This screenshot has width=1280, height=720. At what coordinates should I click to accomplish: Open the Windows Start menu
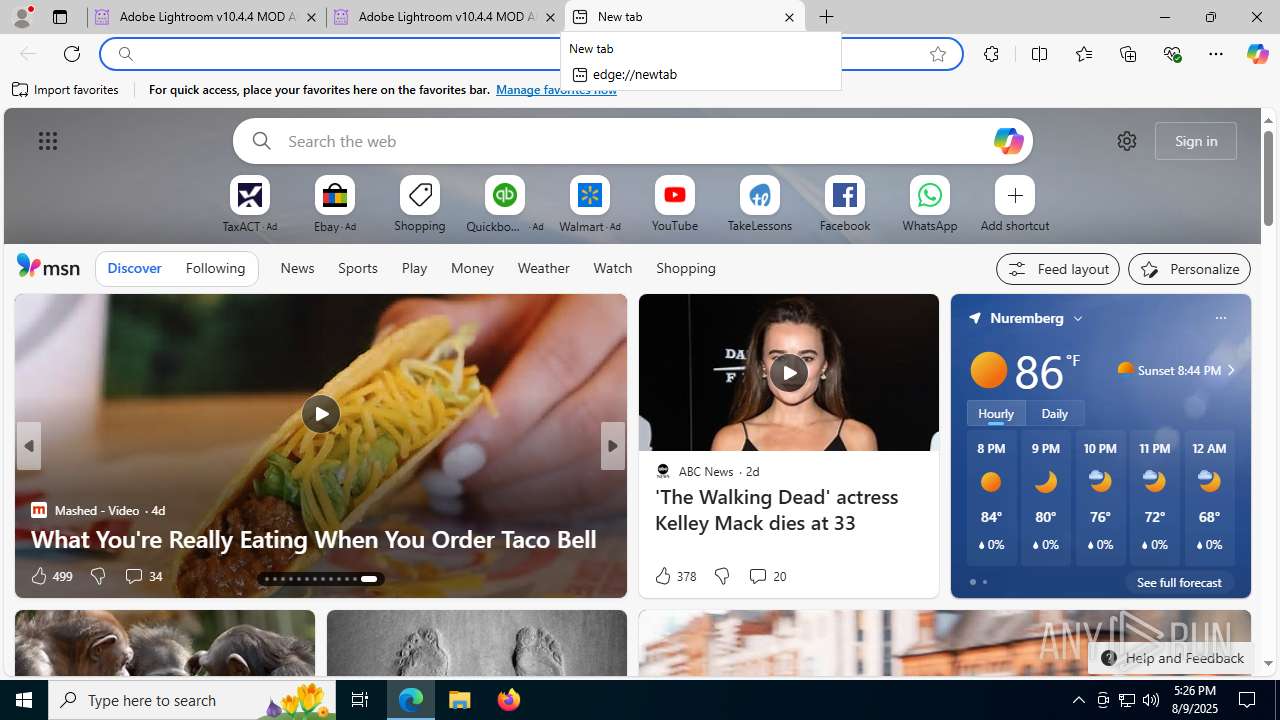[24, 700]
